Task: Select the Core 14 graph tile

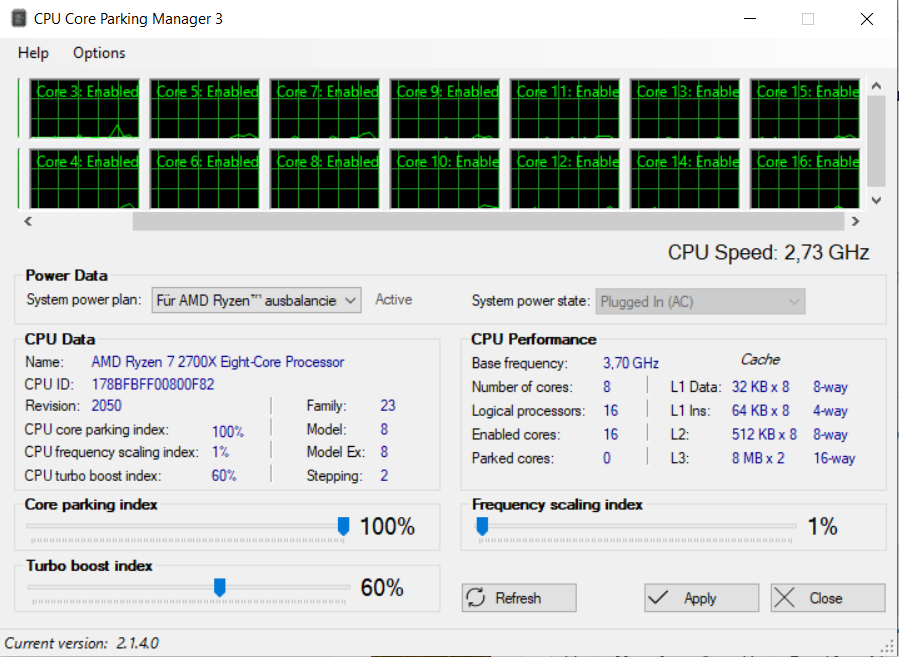Action: click(x=685, y=179)
